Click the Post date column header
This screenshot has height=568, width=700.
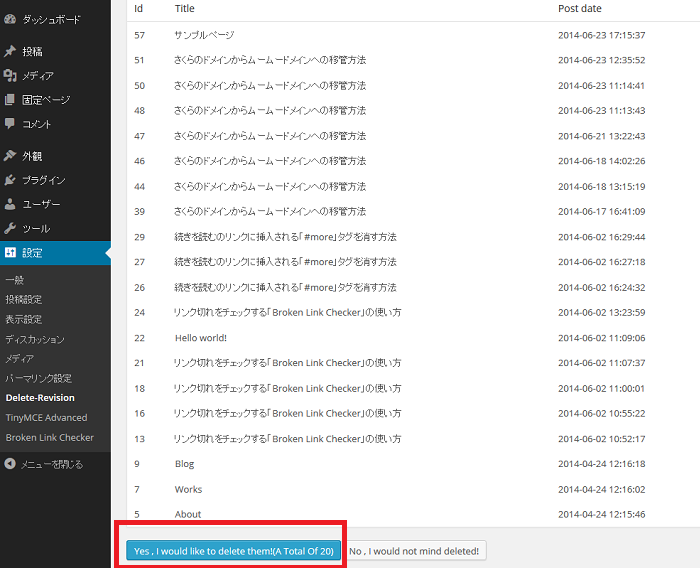(x=579, y=8)
